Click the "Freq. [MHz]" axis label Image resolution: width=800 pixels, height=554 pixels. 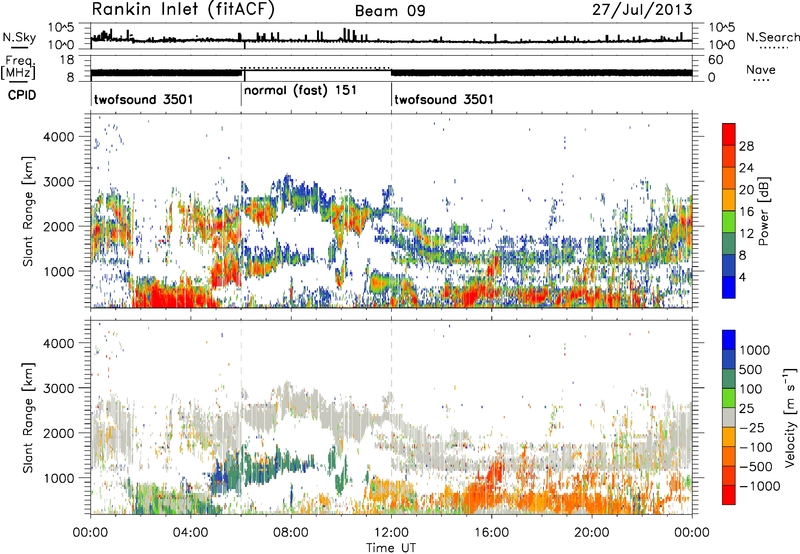18,68
